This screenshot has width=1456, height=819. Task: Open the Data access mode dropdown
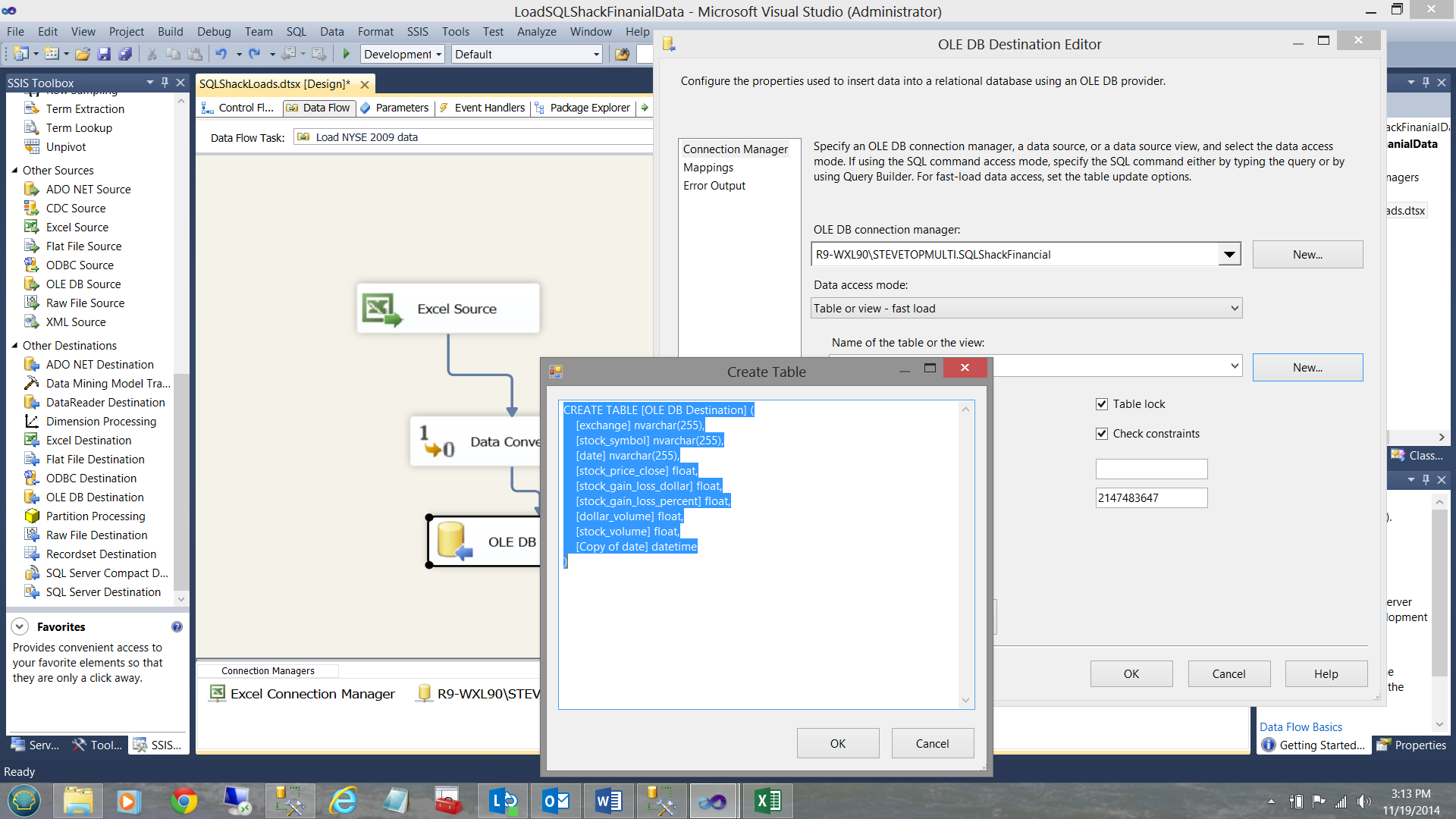coord(1234,309)
